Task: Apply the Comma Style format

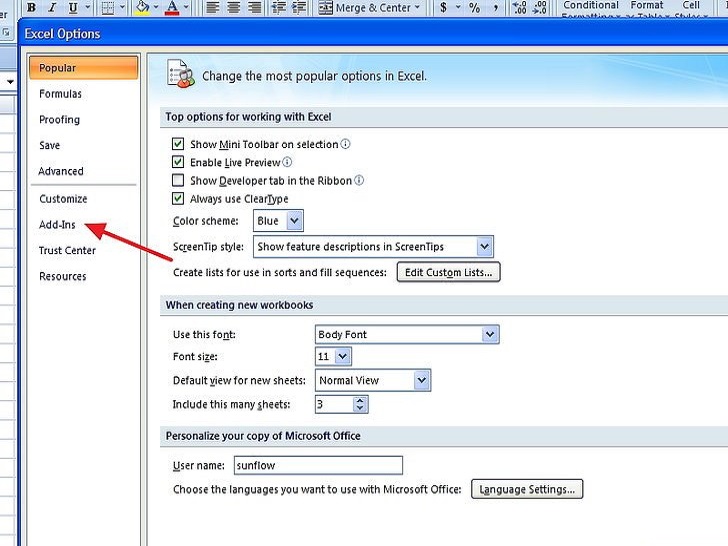Action: pyautogui.click(x=495, y=7)
